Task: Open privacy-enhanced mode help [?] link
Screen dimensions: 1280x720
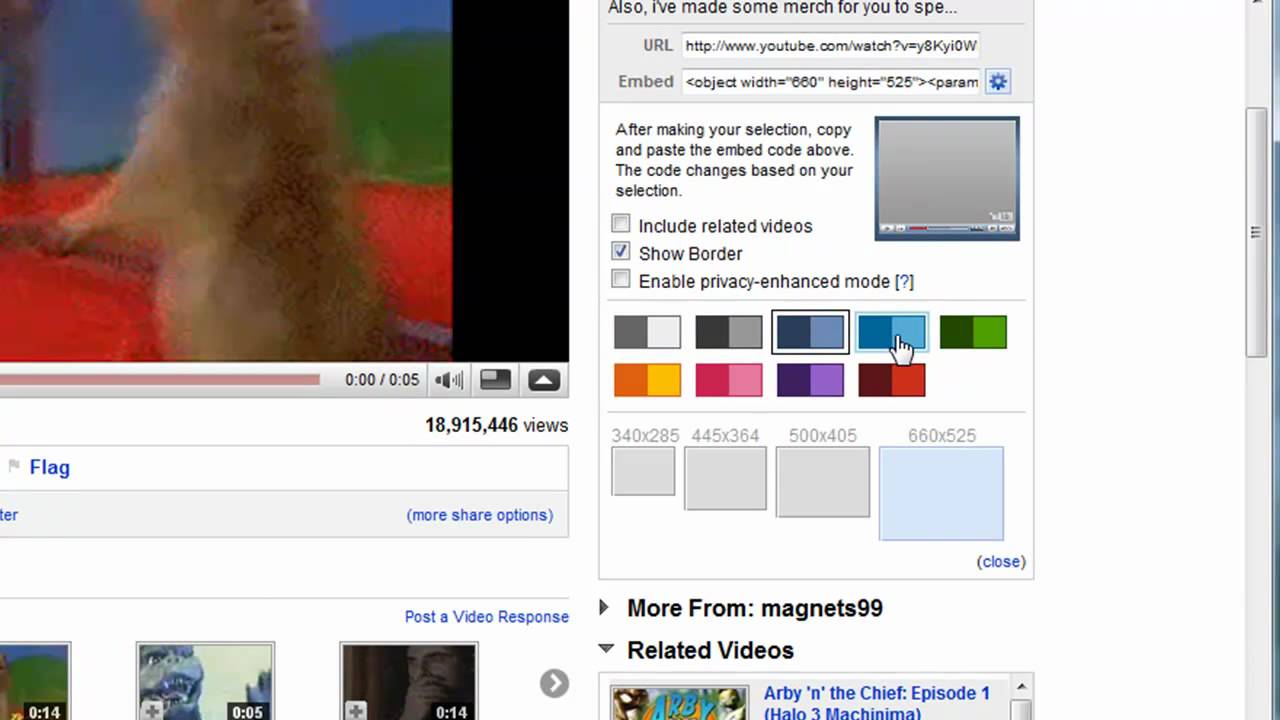Action: coord(904,281)
